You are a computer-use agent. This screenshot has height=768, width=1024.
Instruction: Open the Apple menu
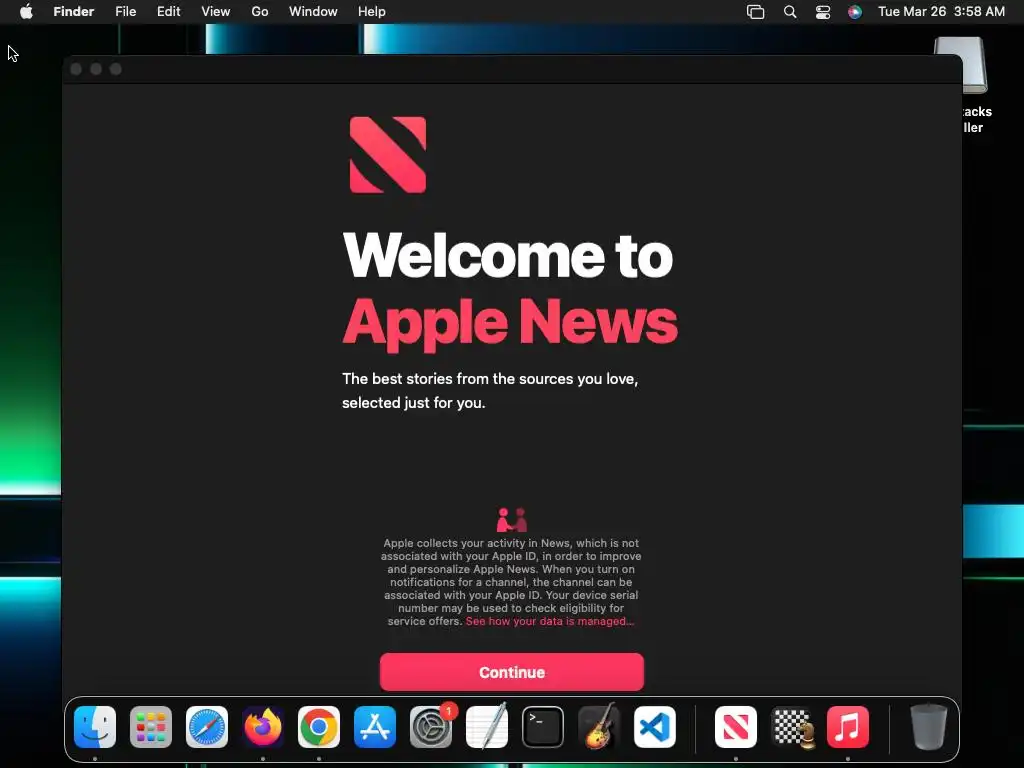click(26, 12)
